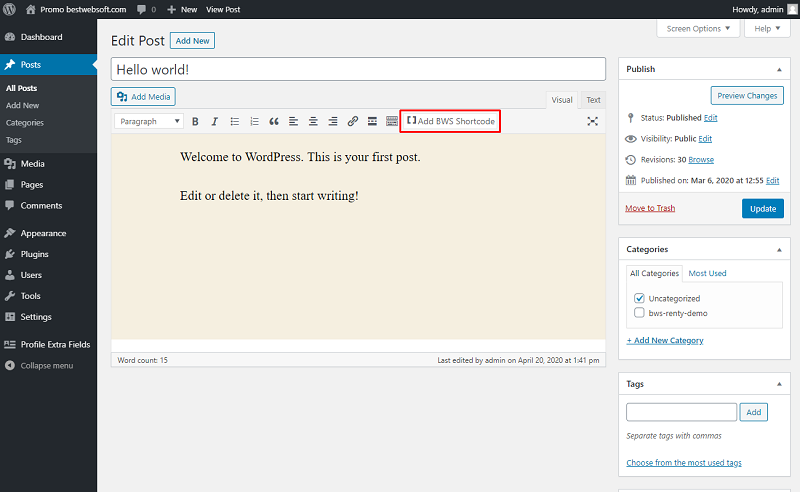Toggle the editor toolbar kitchen sink

[x=392, y=121]
